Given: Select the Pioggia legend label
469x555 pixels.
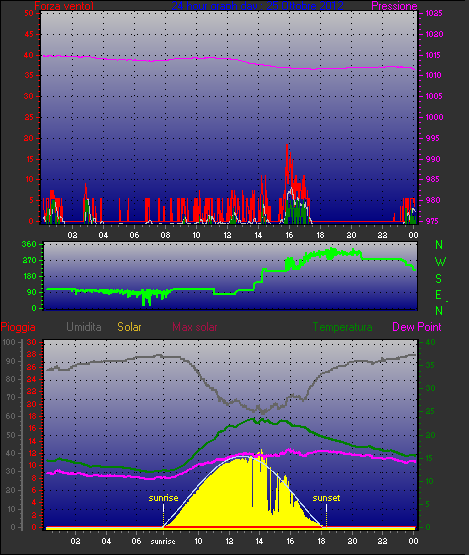Looking at the screenshot, I should pyautogui.click(x=18, y=327).
